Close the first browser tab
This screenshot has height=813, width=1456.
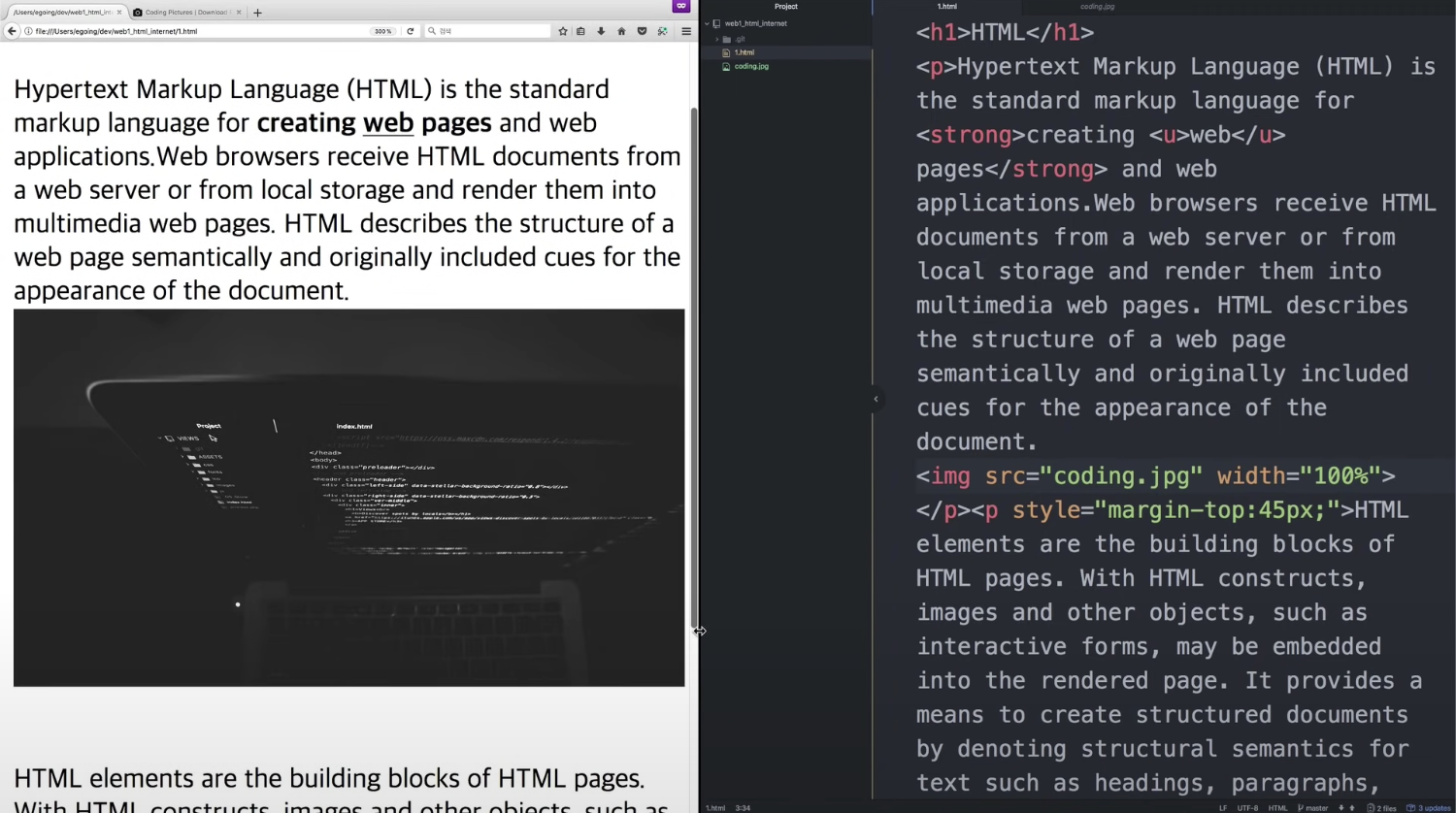pos(119,13)
